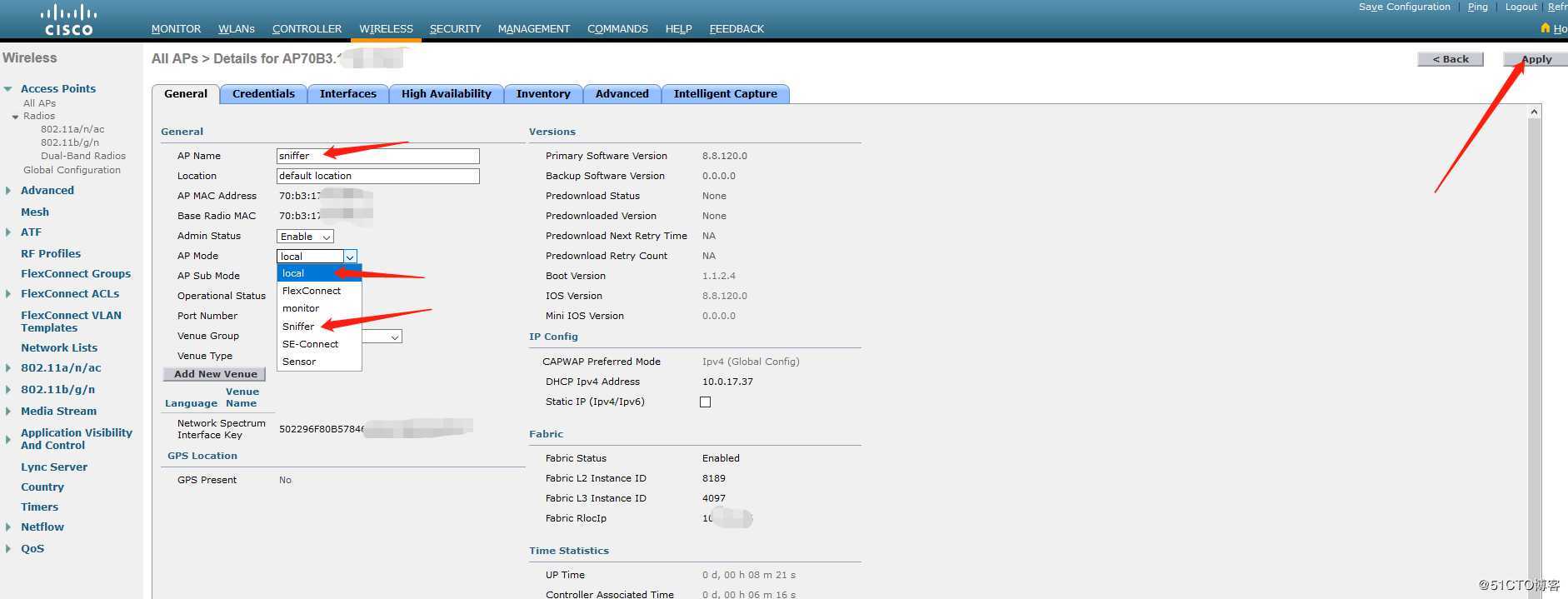Viewport: 1568px width, 599px height.
Task: Open Dual-Band Radios in sidebar
Action: point(83,156)
